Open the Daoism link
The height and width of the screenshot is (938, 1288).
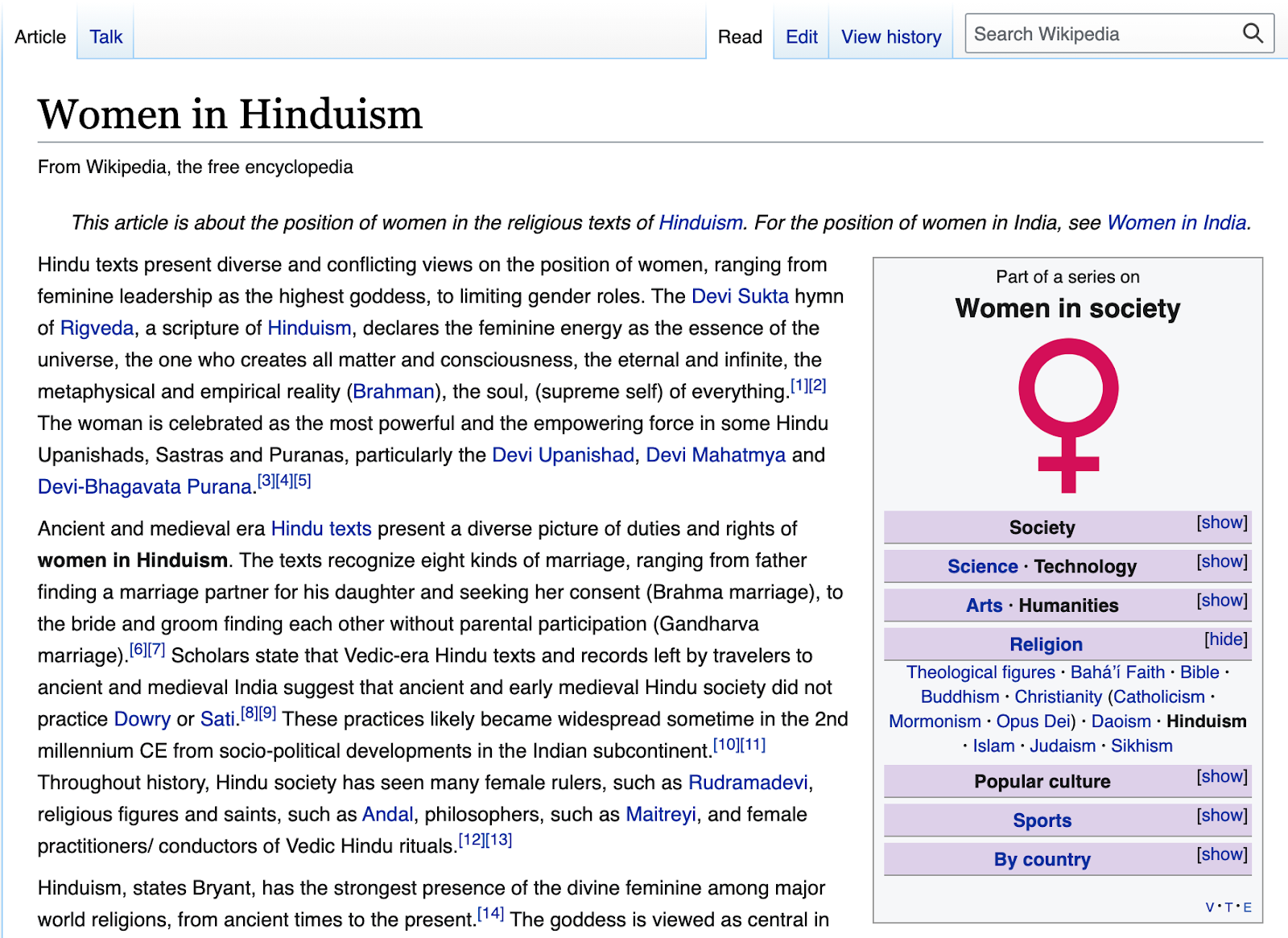pyautogui.click(x=1121, y=721)
